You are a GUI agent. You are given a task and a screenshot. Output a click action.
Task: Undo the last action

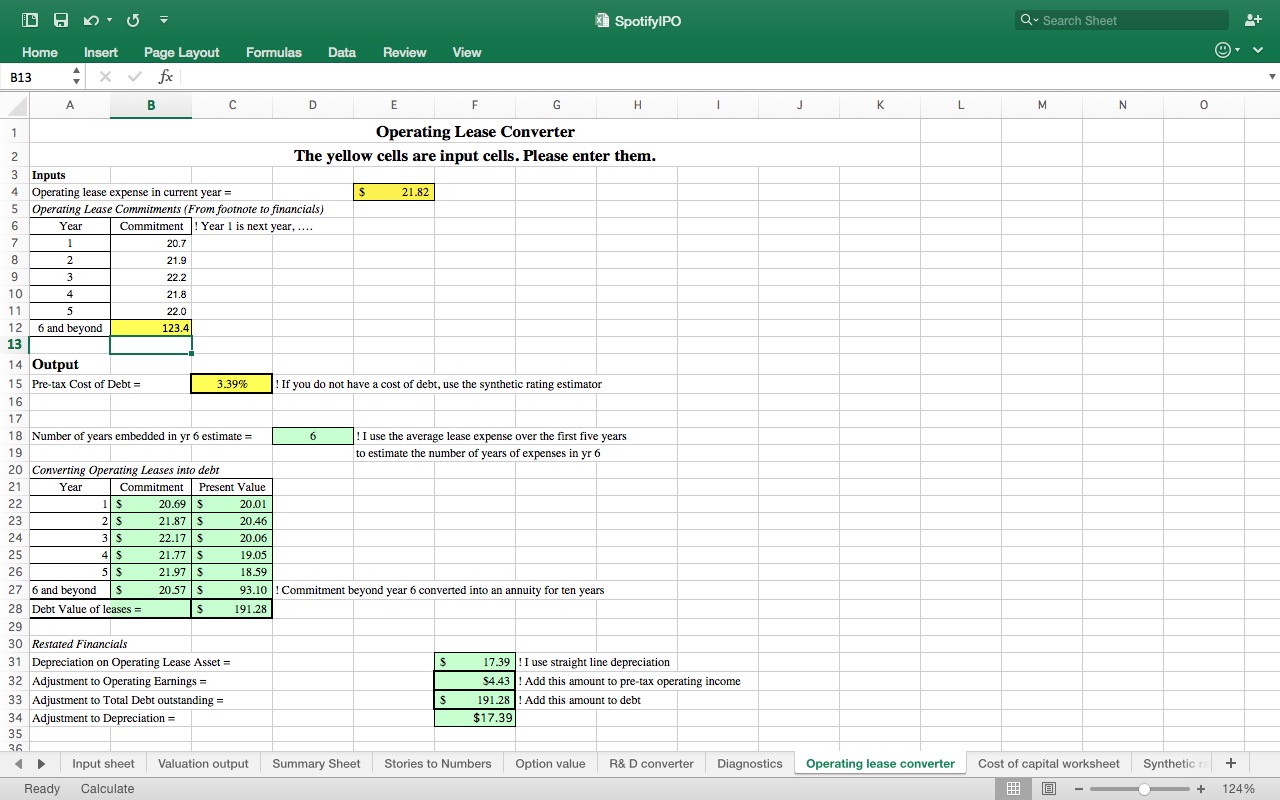point(90,19)
